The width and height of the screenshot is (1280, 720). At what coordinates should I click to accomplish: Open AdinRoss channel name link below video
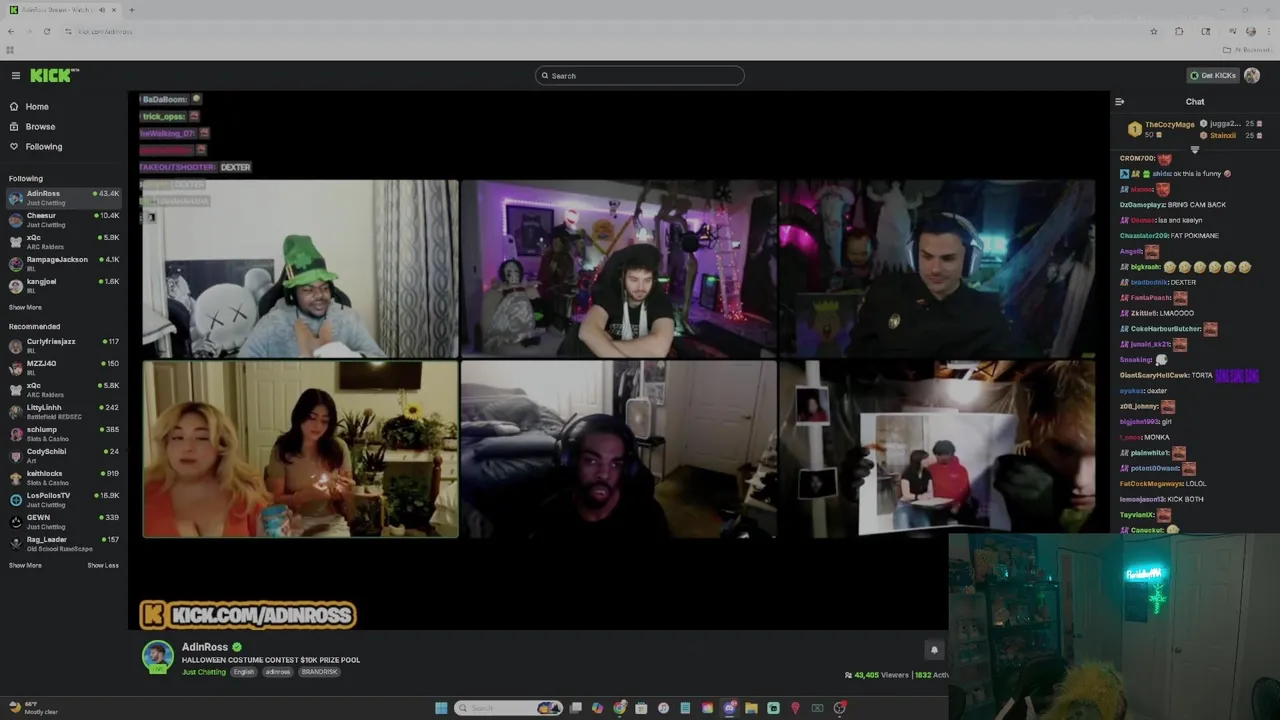(205, 647)
